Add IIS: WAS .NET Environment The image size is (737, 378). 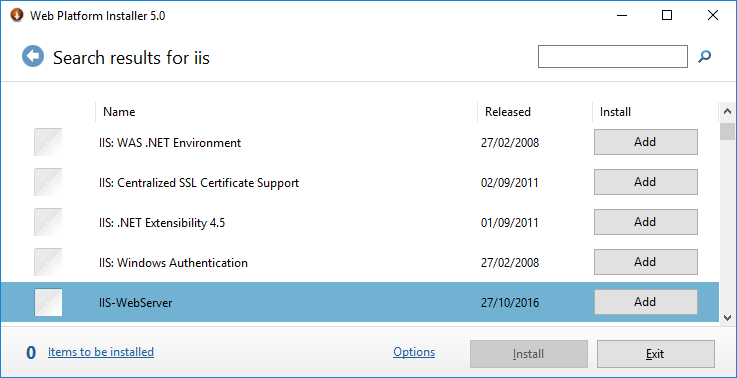click(645, 142)
